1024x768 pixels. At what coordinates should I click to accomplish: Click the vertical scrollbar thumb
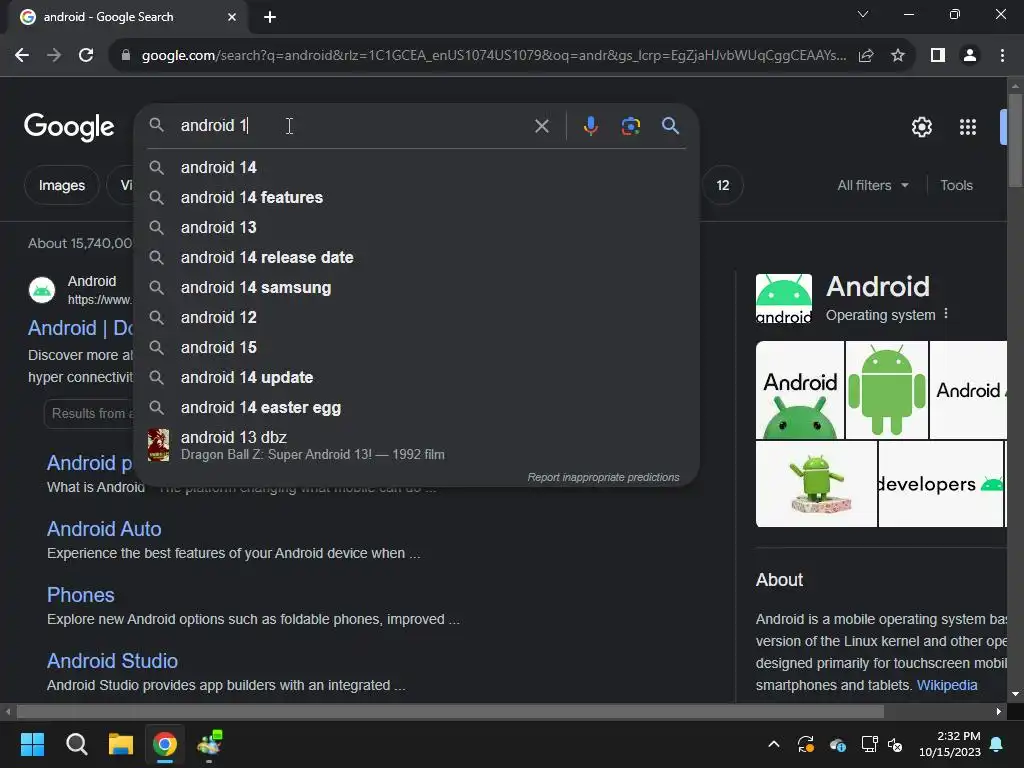[x=1015, y=140]
